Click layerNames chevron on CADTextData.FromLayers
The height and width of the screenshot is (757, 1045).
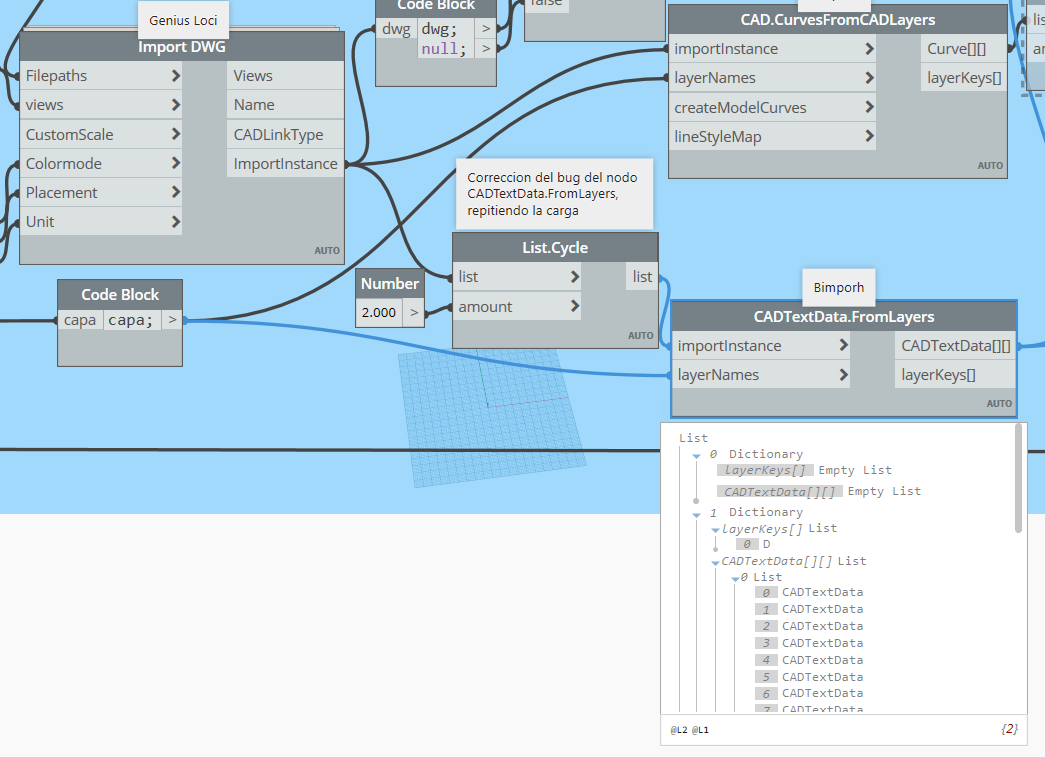[843, 375]
